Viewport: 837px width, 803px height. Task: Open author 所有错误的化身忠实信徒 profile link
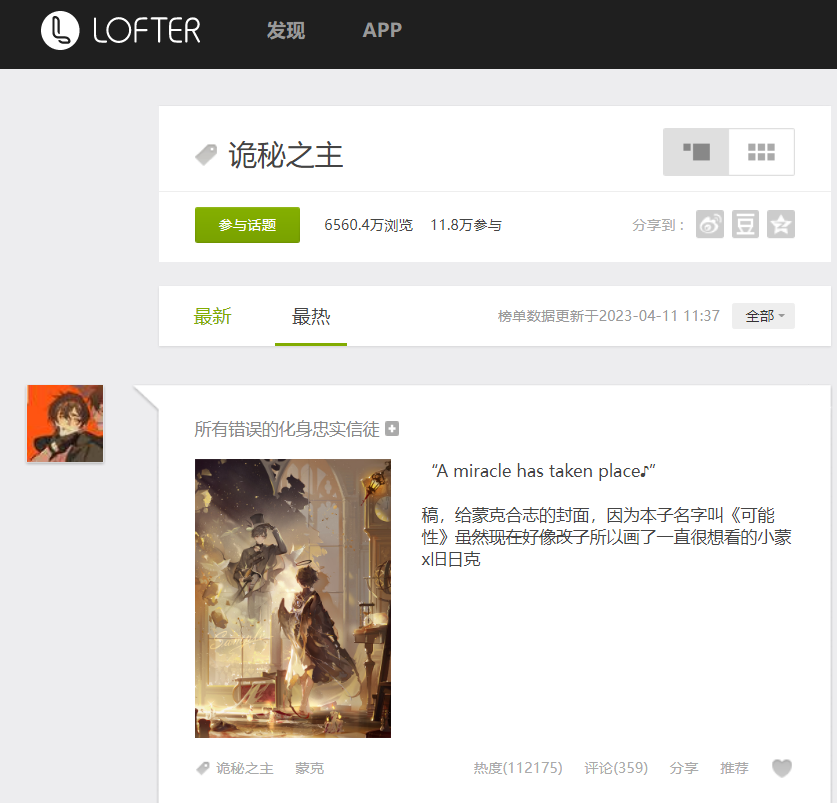coord(286,429)
